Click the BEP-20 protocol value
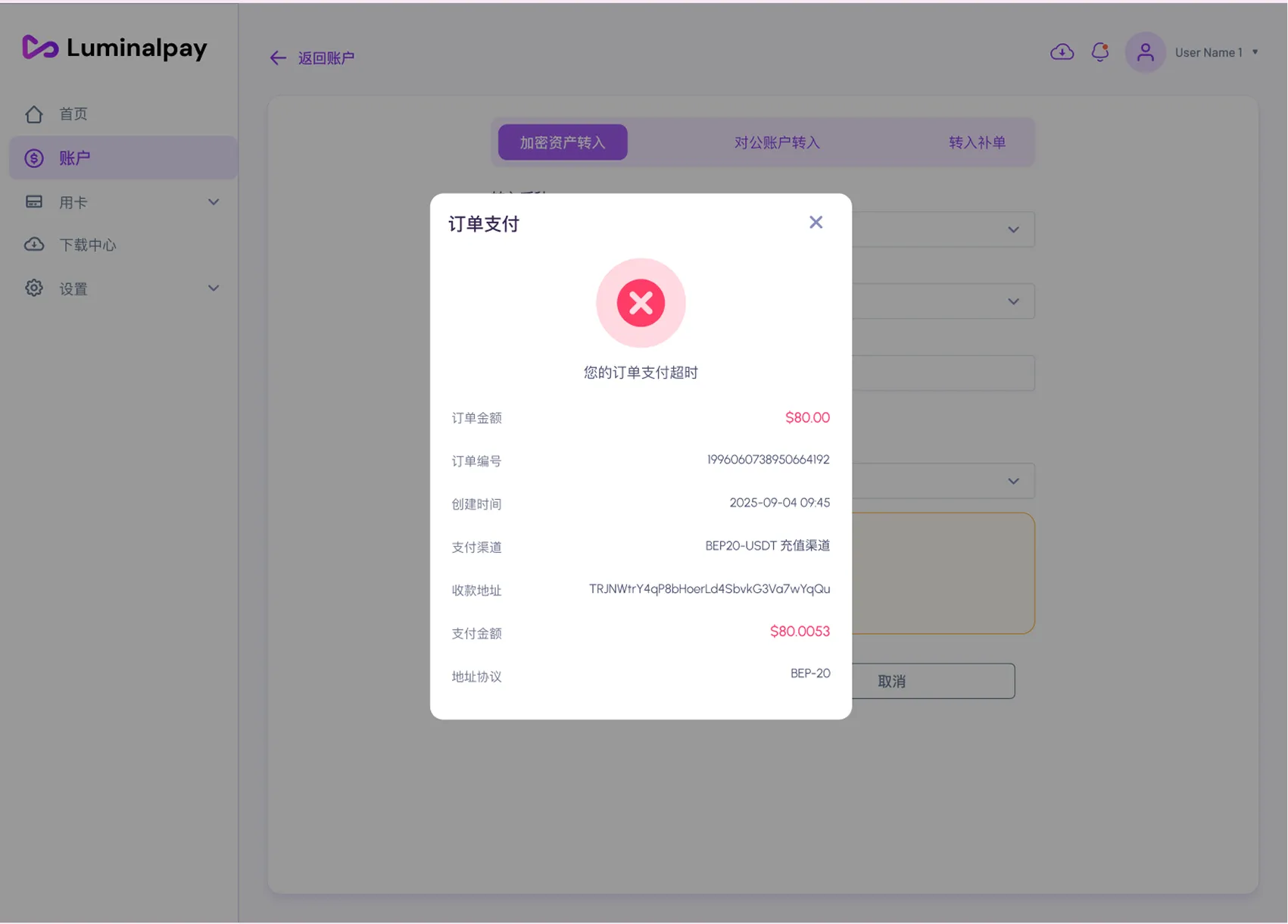The image size is (1288, 924). (810, 673)
